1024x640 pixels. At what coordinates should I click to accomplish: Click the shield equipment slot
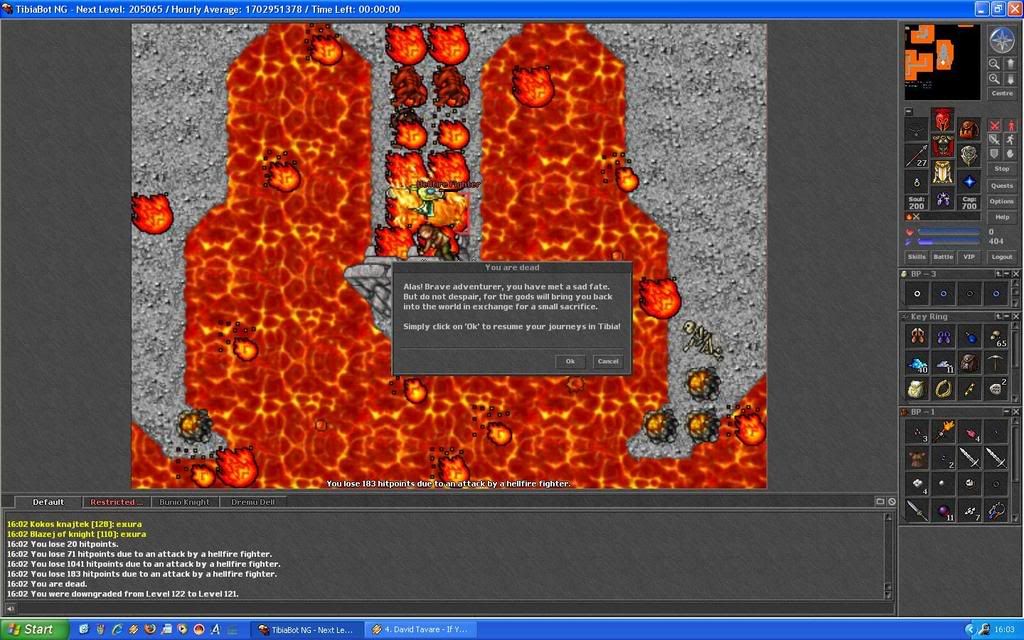(x=970, y=155)
